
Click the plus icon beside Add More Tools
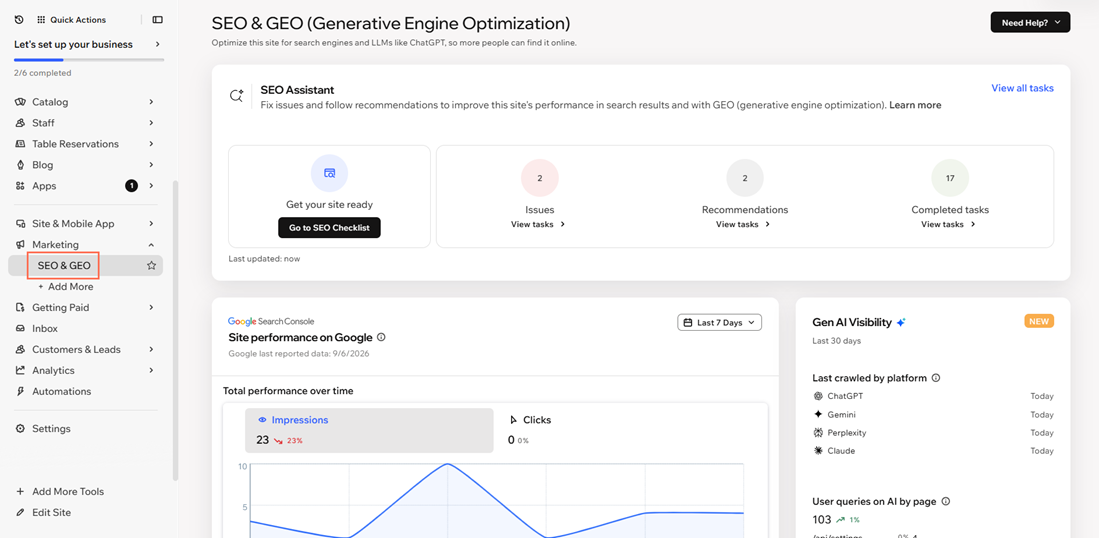pos(20,492)
